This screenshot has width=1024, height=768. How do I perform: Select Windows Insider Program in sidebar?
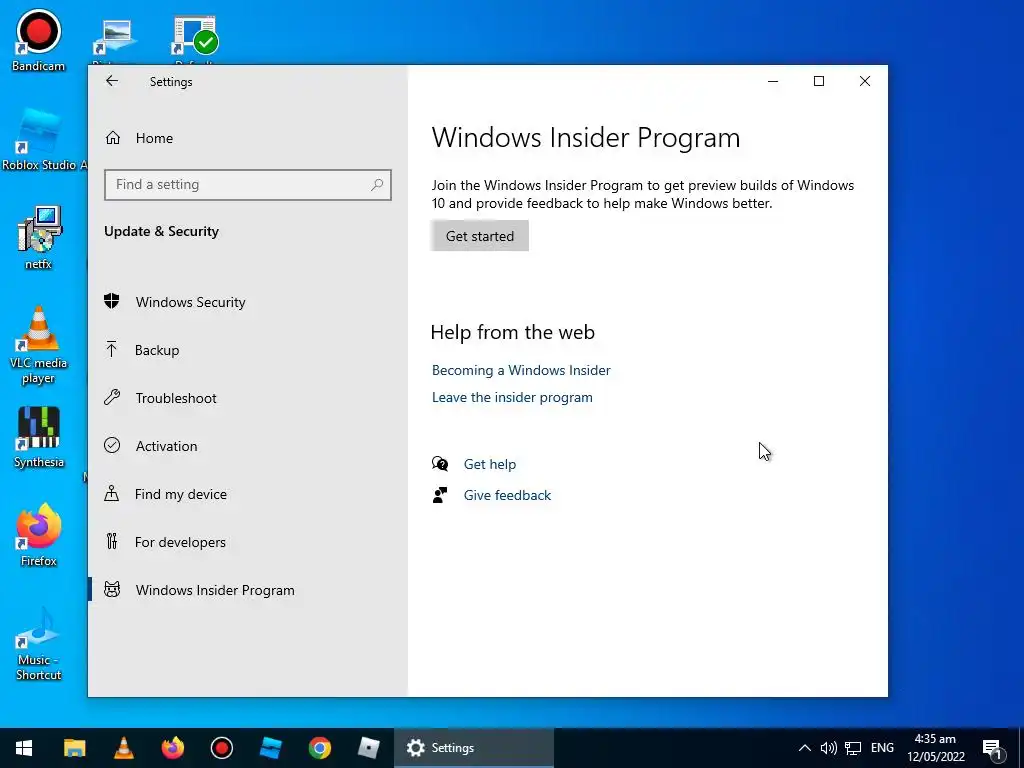[215, 590]
